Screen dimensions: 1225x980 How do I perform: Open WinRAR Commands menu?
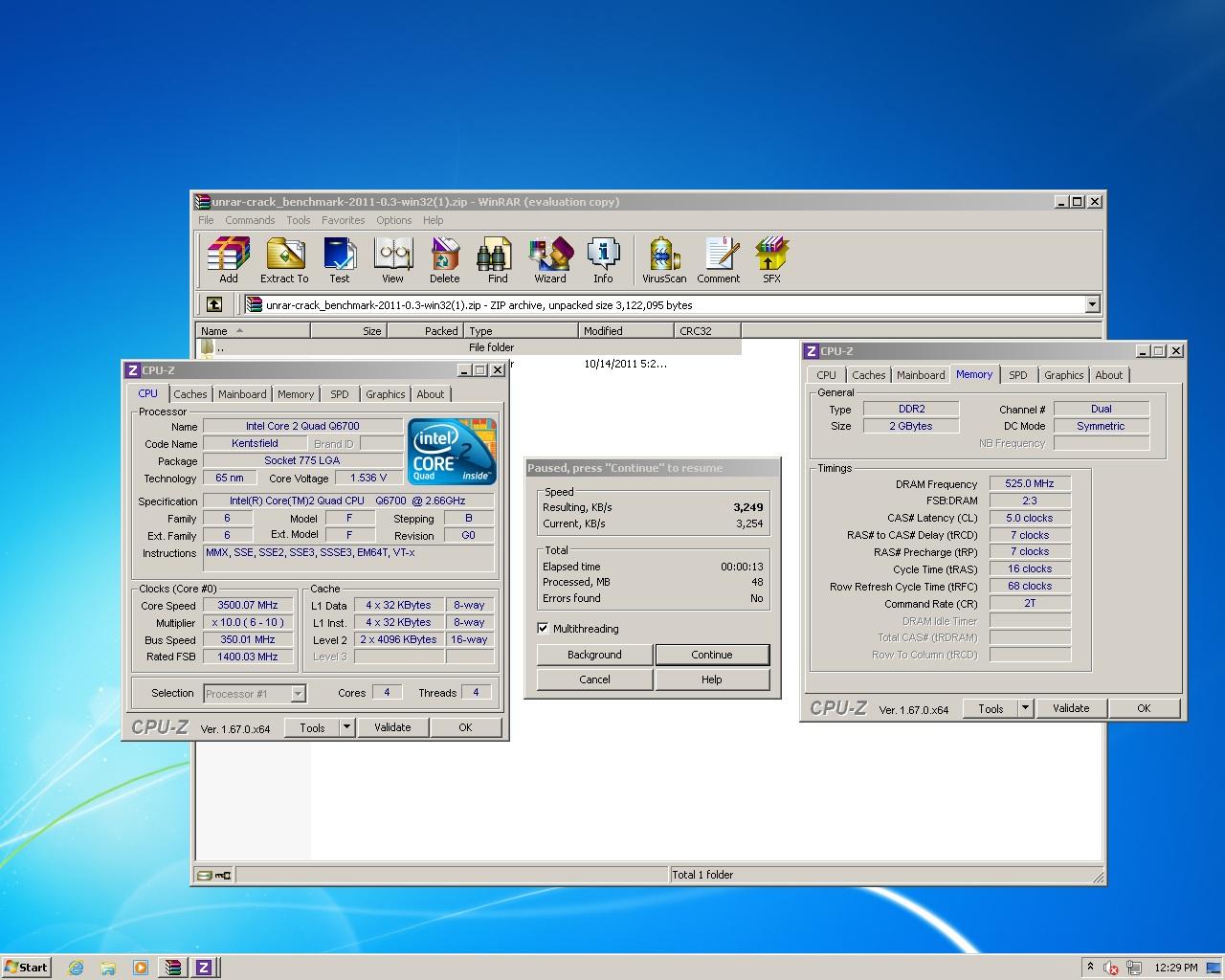(x=250, y=220)
